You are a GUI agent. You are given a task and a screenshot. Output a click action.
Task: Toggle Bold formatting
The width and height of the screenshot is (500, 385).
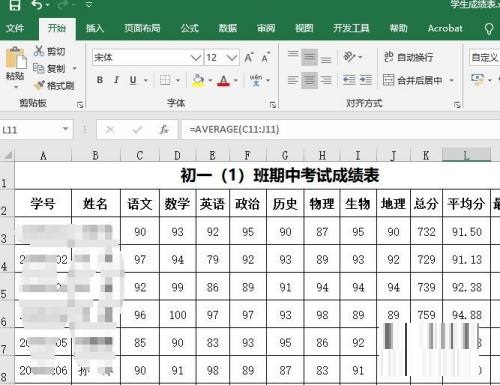(100, 80)
